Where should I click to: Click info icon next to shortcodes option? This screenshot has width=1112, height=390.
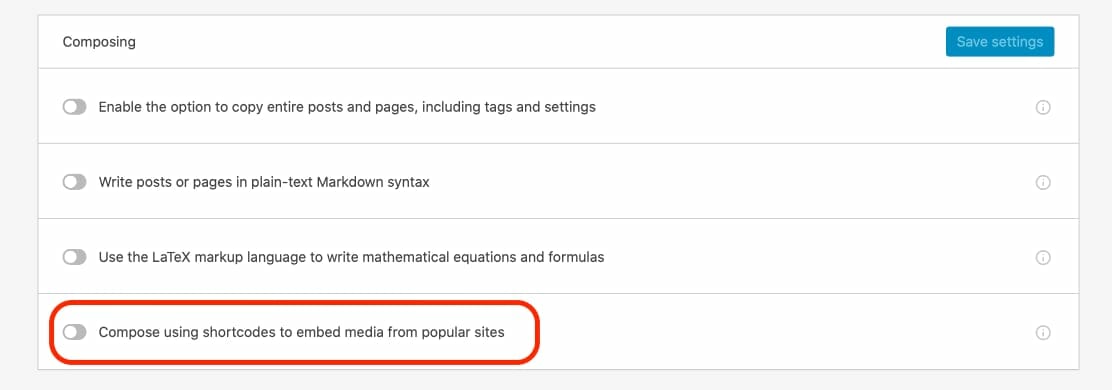(x=1042, y=333)
